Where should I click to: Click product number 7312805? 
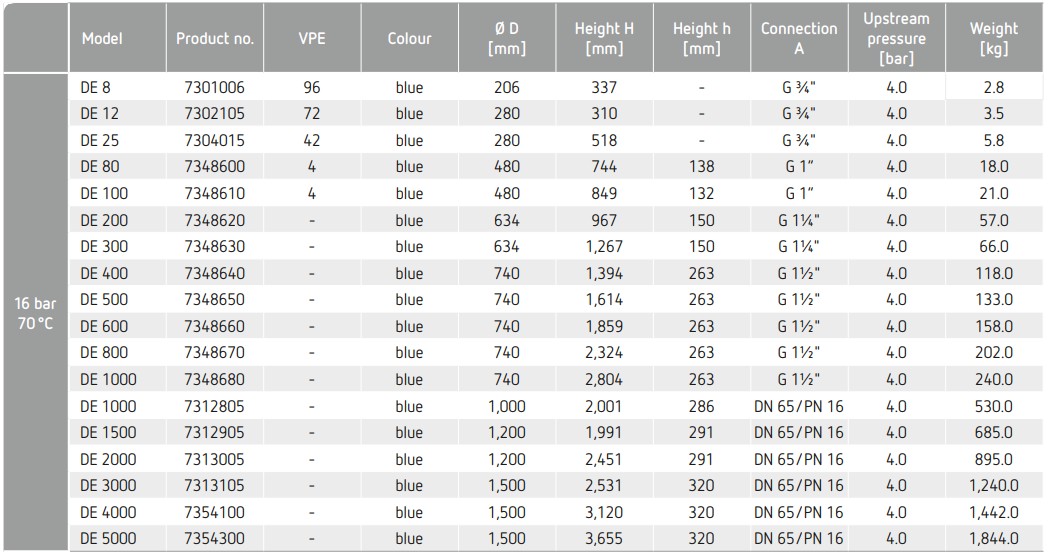point(215,406)
